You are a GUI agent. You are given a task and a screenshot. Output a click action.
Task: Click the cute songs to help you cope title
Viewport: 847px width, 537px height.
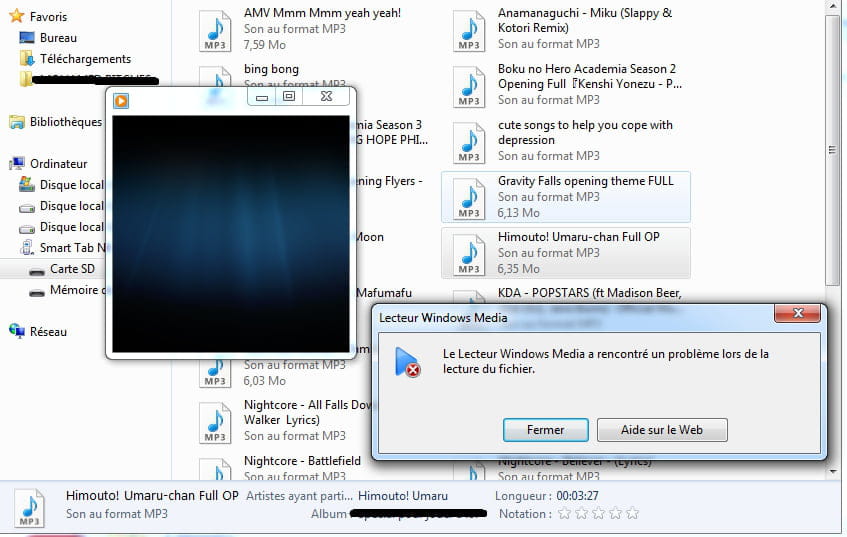[x=586, y=132]
